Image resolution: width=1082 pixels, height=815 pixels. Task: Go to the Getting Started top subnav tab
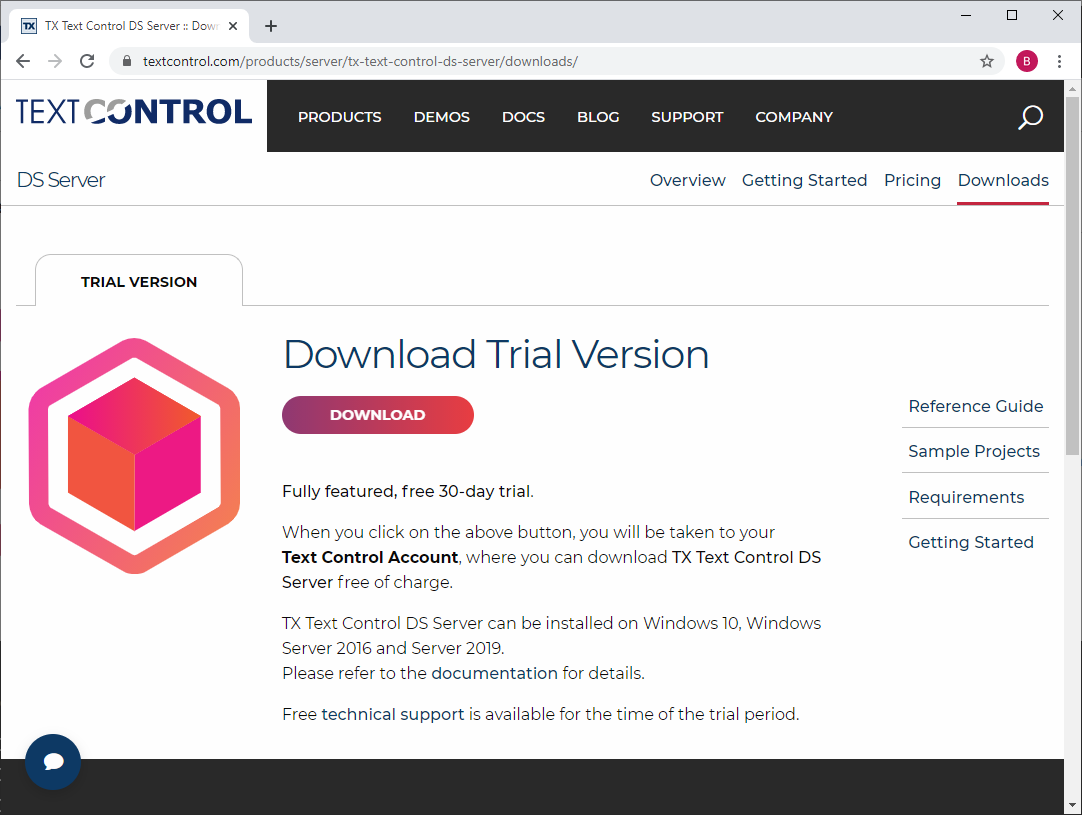point(804,180)
